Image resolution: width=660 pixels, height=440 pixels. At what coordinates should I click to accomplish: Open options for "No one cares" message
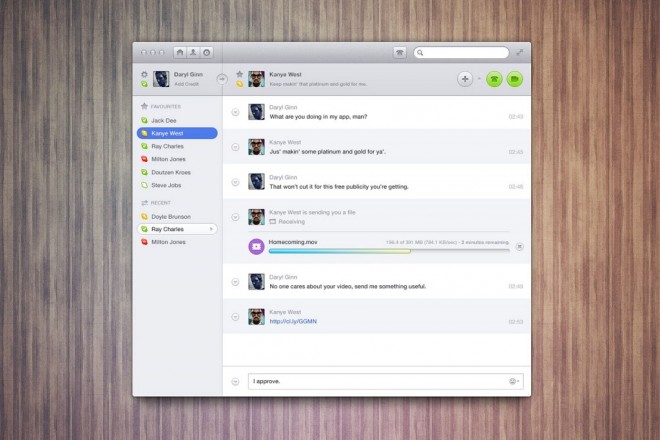click(x=235, y=282)
